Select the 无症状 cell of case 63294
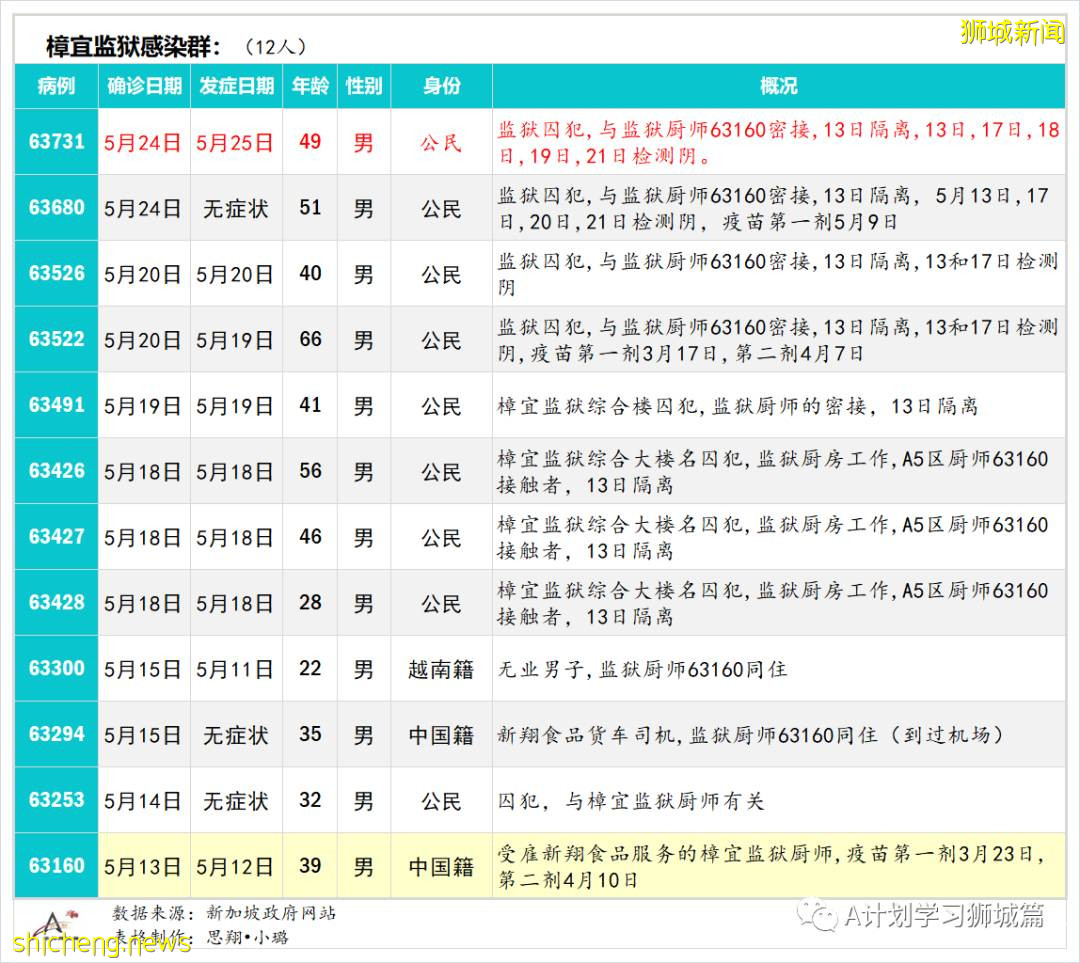This screenshot has width=1080, height=963. point(235,735)
